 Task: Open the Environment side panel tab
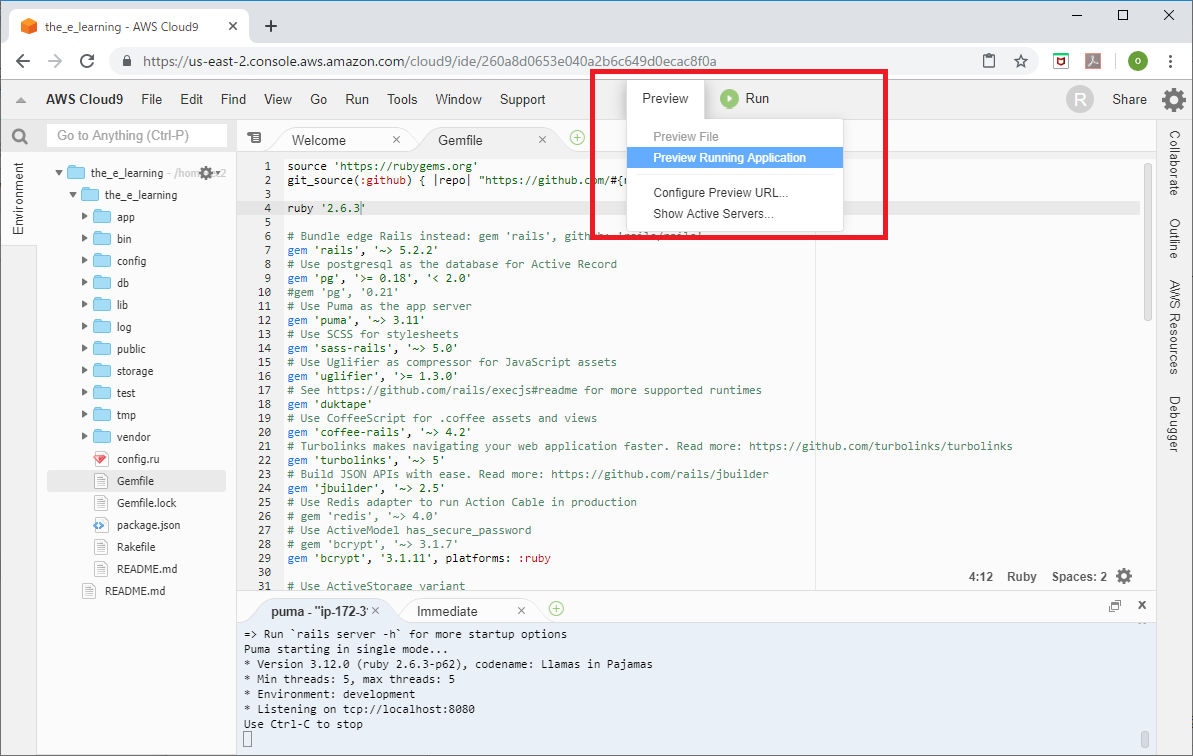coord(19,199)
